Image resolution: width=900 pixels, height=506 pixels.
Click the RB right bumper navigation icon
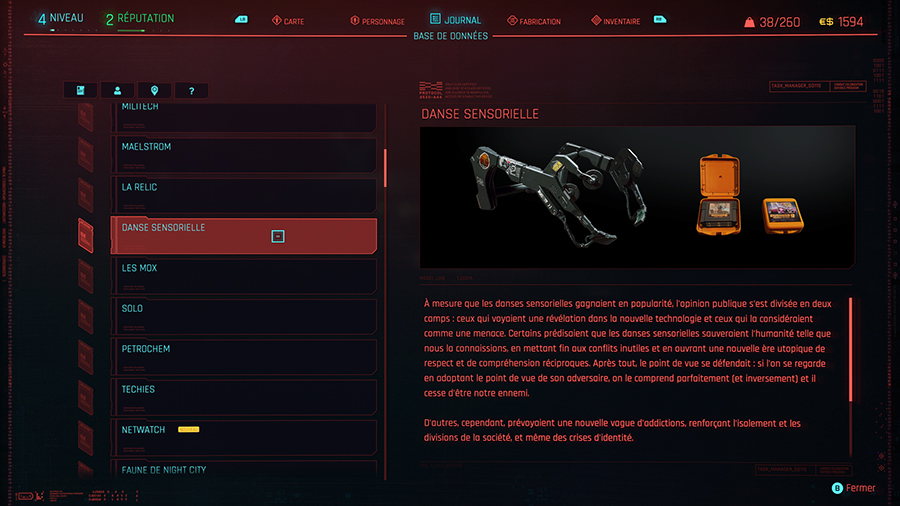pos(660,20)
